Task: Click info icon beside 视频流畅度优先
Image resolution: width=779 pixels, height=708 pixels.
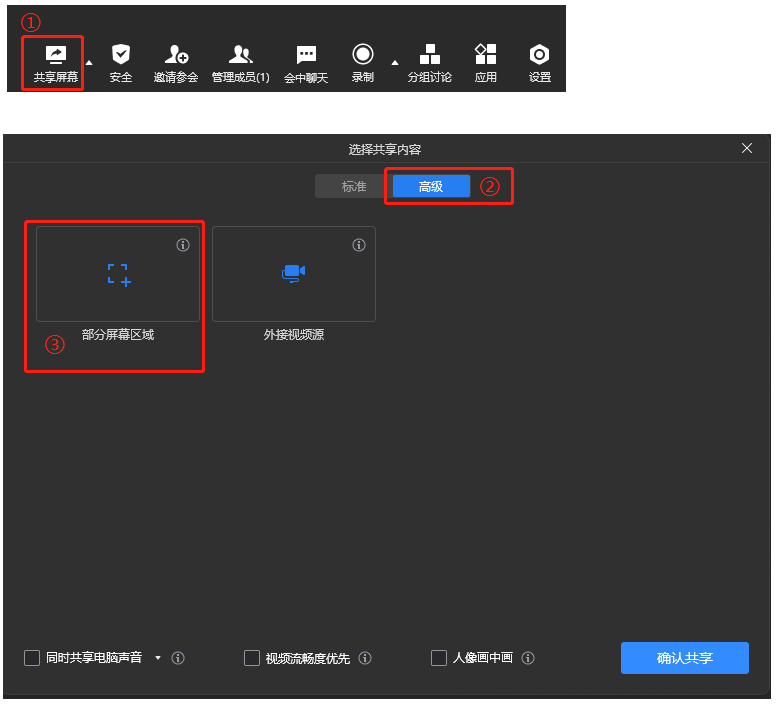Action: (x=365, y=658)
